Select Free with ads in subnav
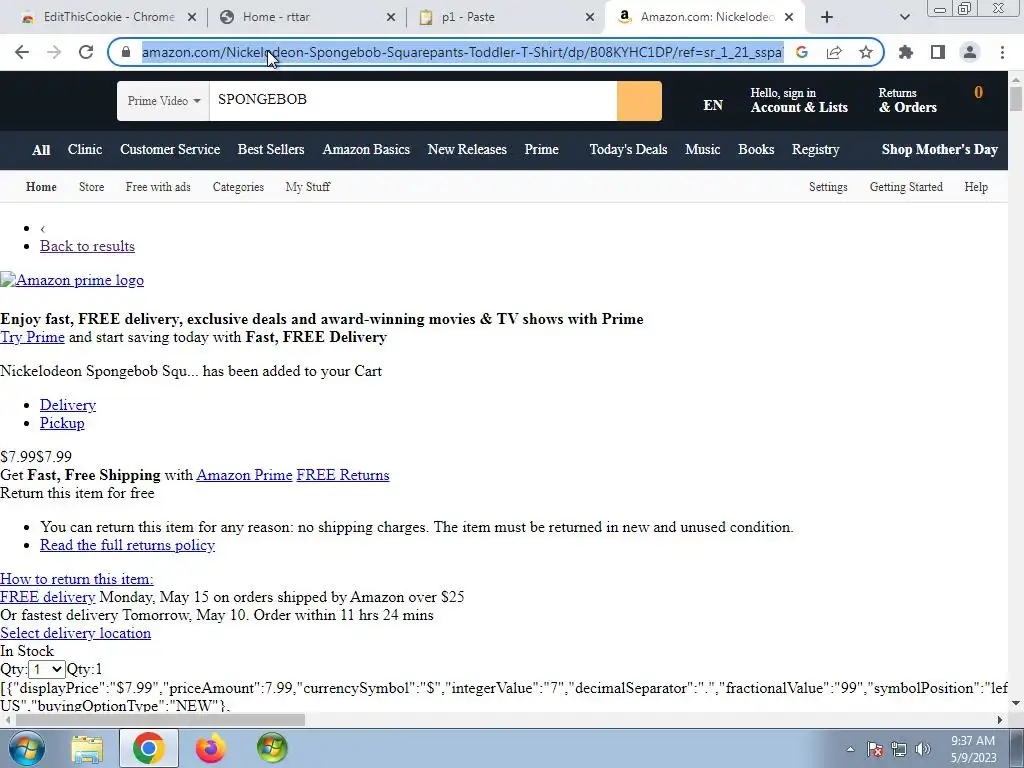This screenshot has height=768, width=1024. click(158, 187)
